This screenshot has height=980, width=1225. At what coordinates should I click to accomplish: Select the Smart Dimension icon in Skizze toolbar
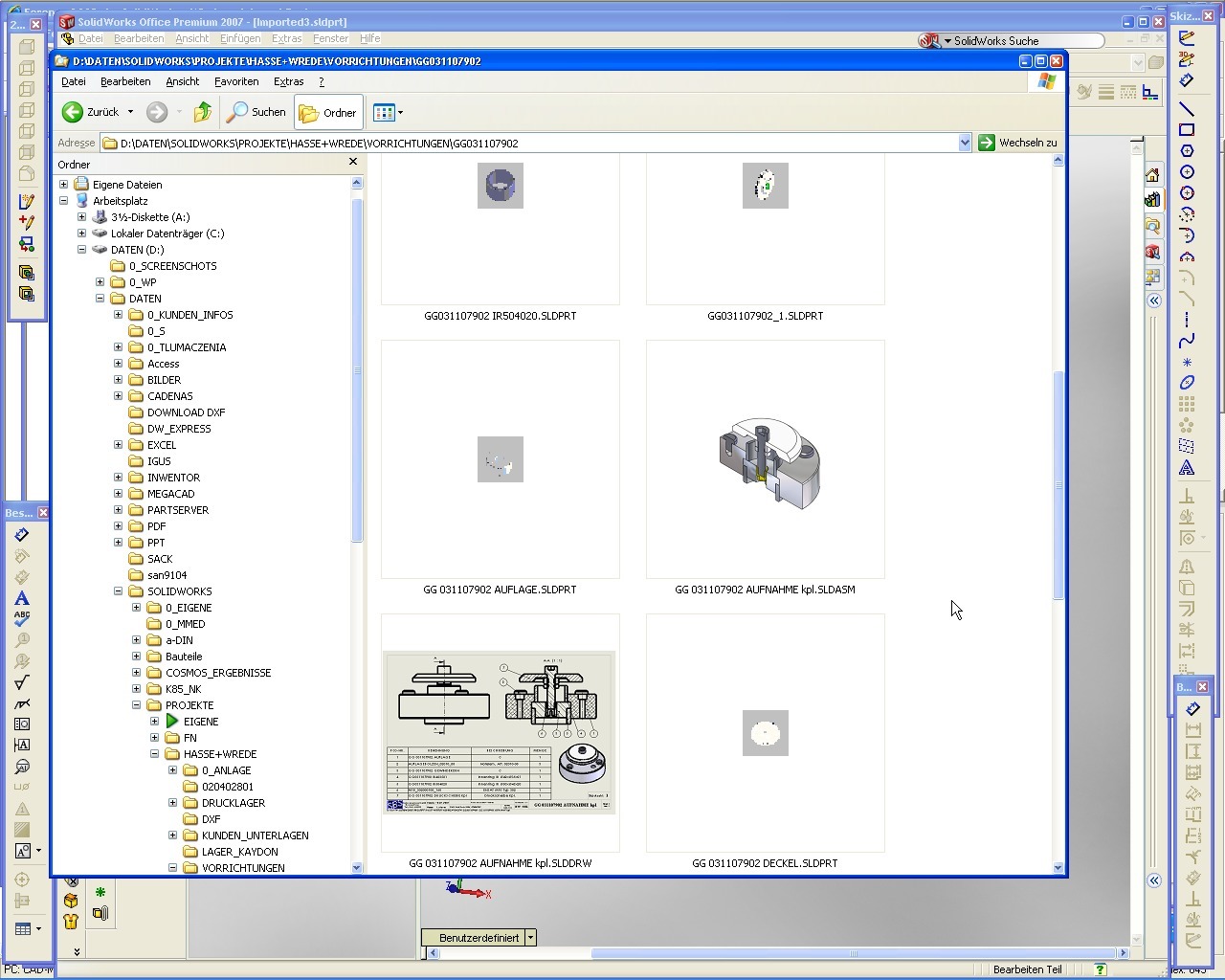[x=1187, y=80]
